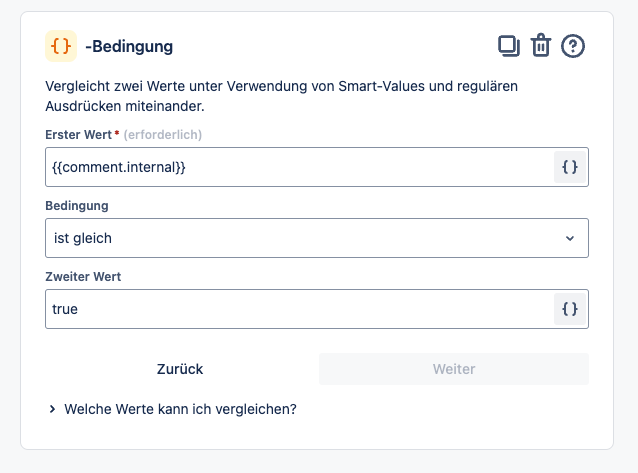Click the Weiter button
Viewport: 638px width, 473px height.
tap(454, 369)
